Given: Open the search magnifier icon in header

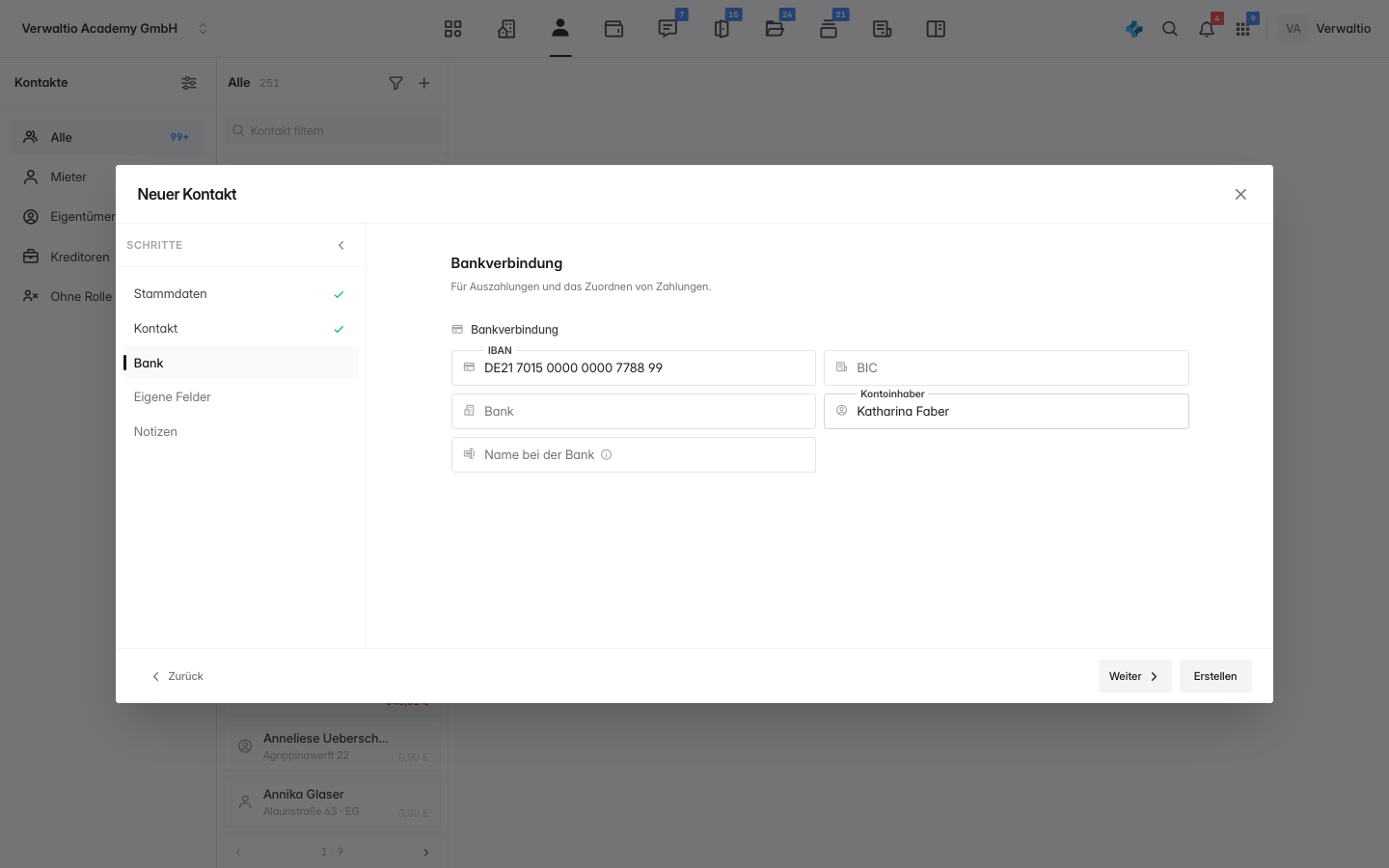Looking at the screenshot, I should click(x=1170, y=29).
